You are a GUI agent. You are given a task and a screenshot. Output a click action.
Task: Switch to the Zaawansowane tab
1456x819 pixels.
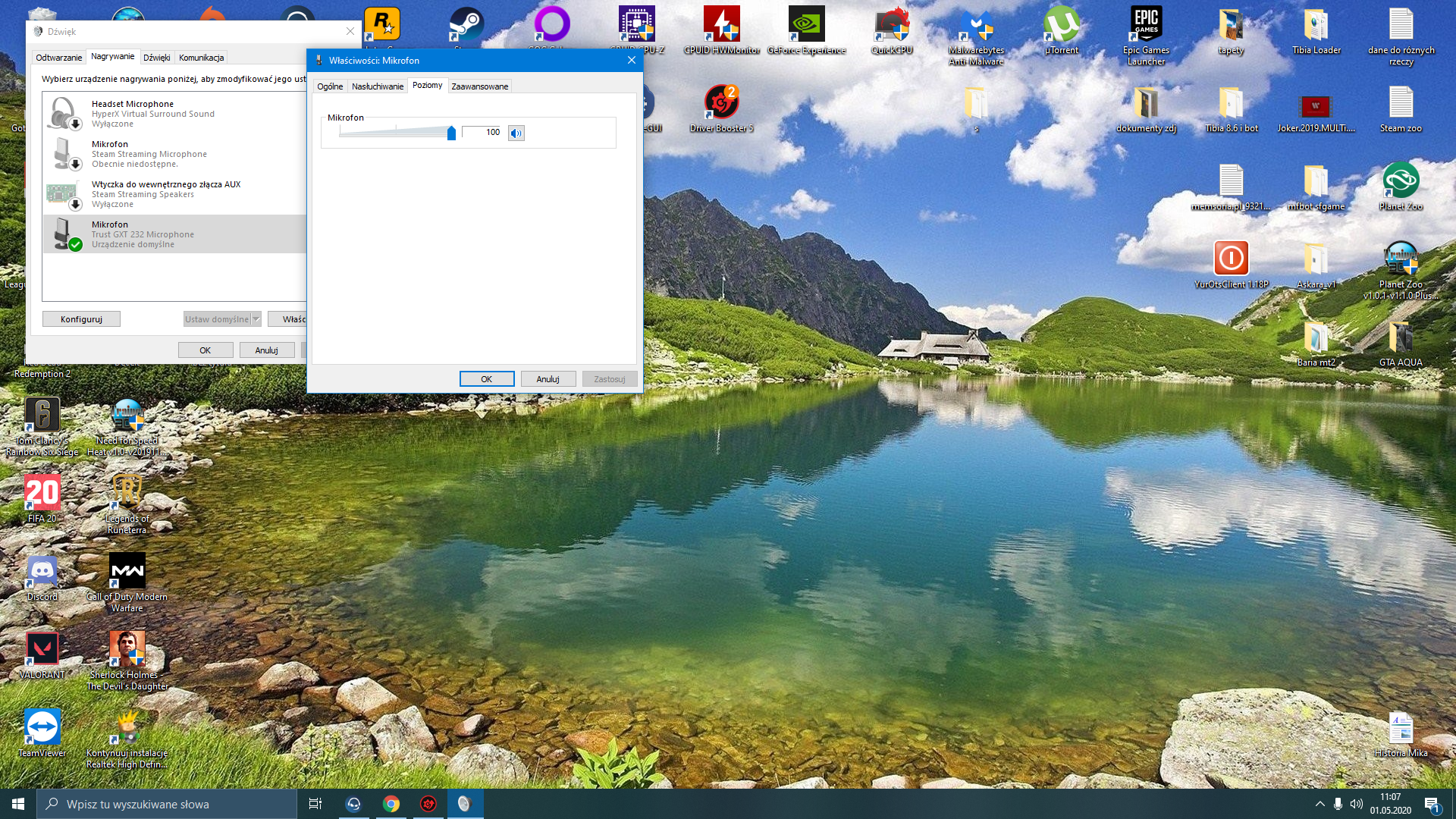479,86
